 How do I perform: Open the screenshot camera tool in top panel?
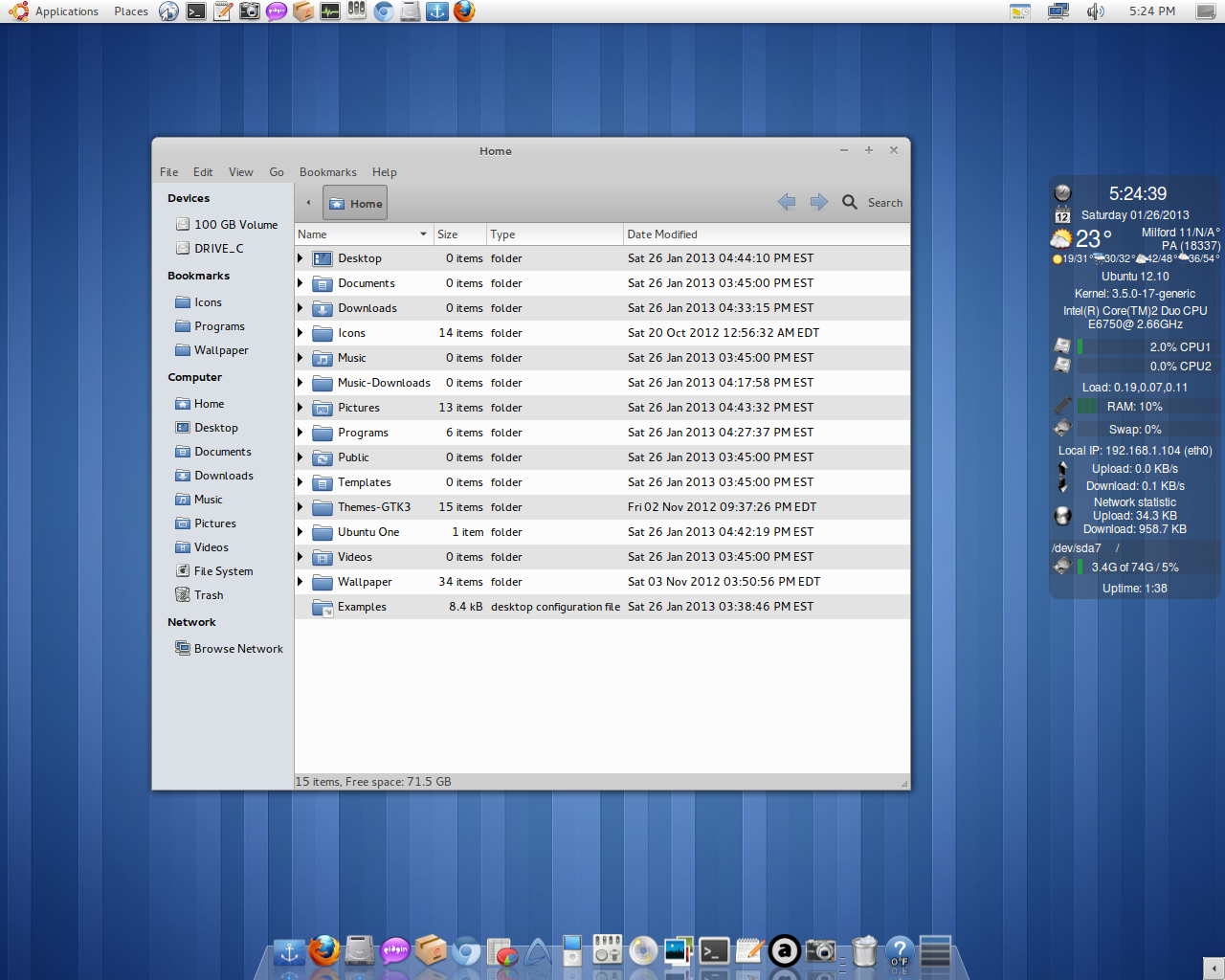249,11
